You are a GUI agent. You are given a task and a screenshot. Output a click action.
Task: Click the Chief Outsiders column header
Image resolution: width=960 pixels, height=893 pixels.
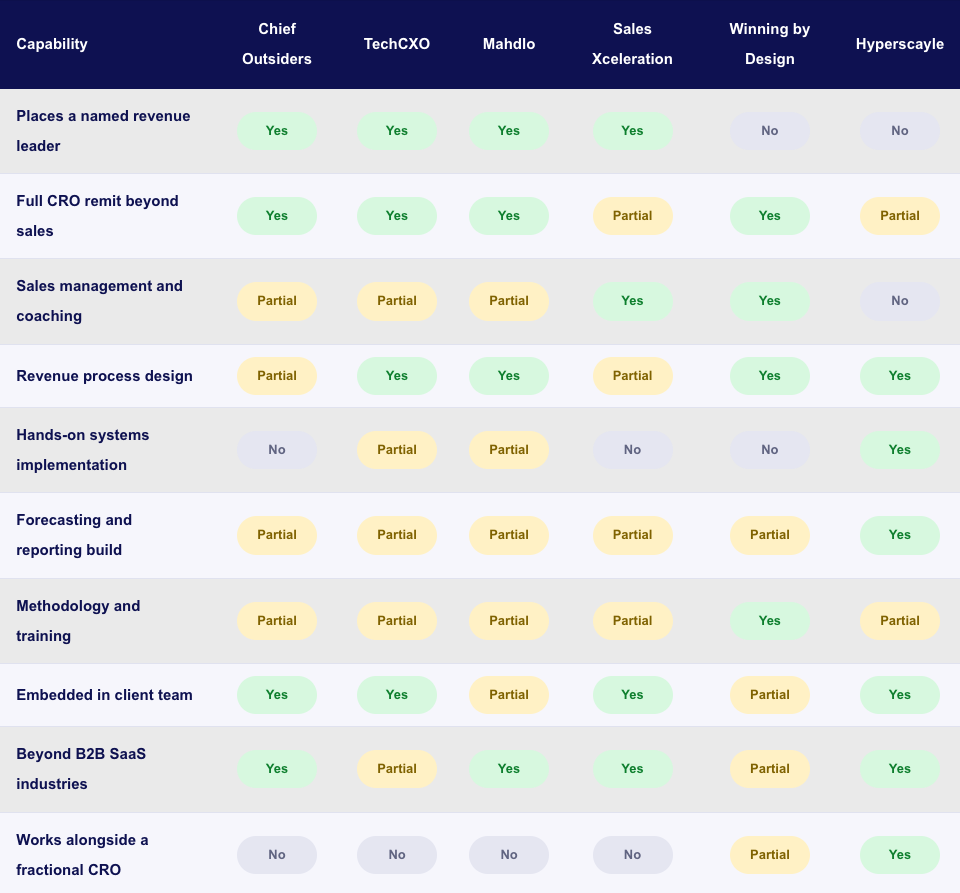coord(277,44)
